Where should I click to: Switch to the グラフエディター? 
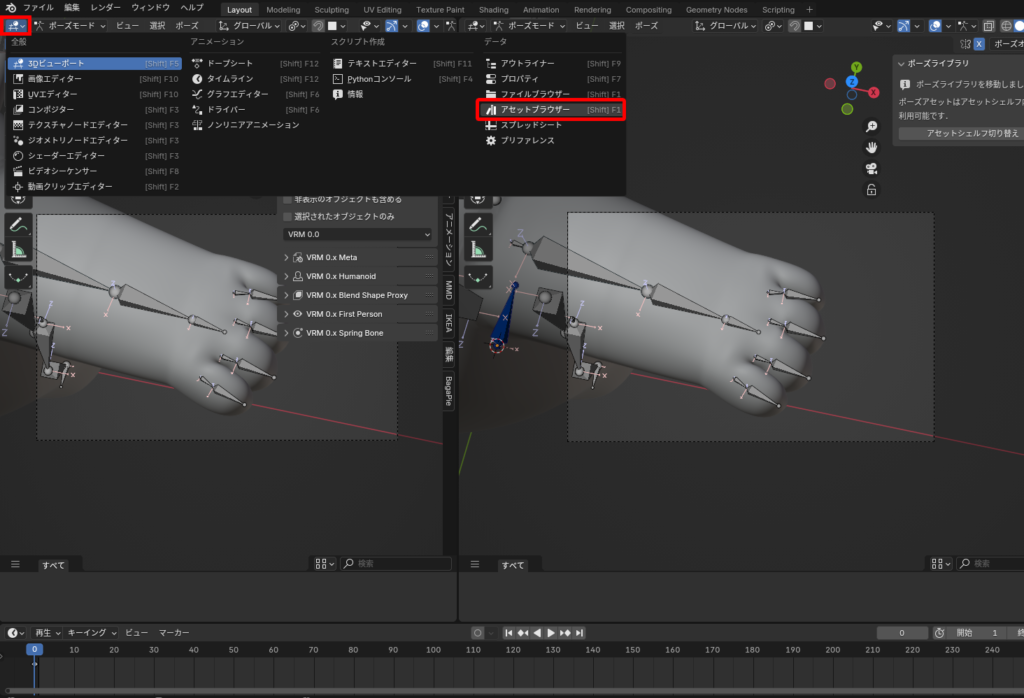click(238, 94)
